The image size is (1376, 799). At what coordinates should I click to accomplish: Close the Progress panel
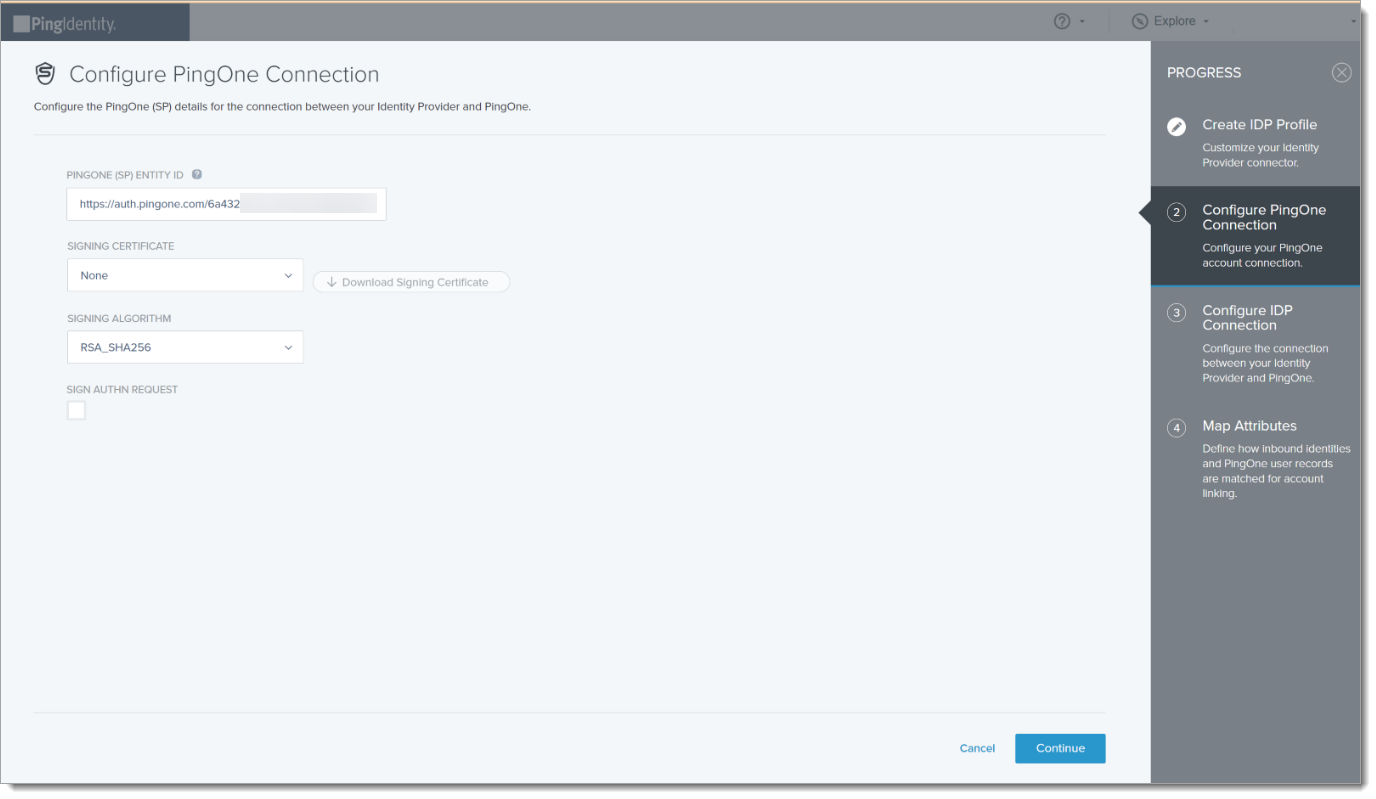pos(1342,73)
